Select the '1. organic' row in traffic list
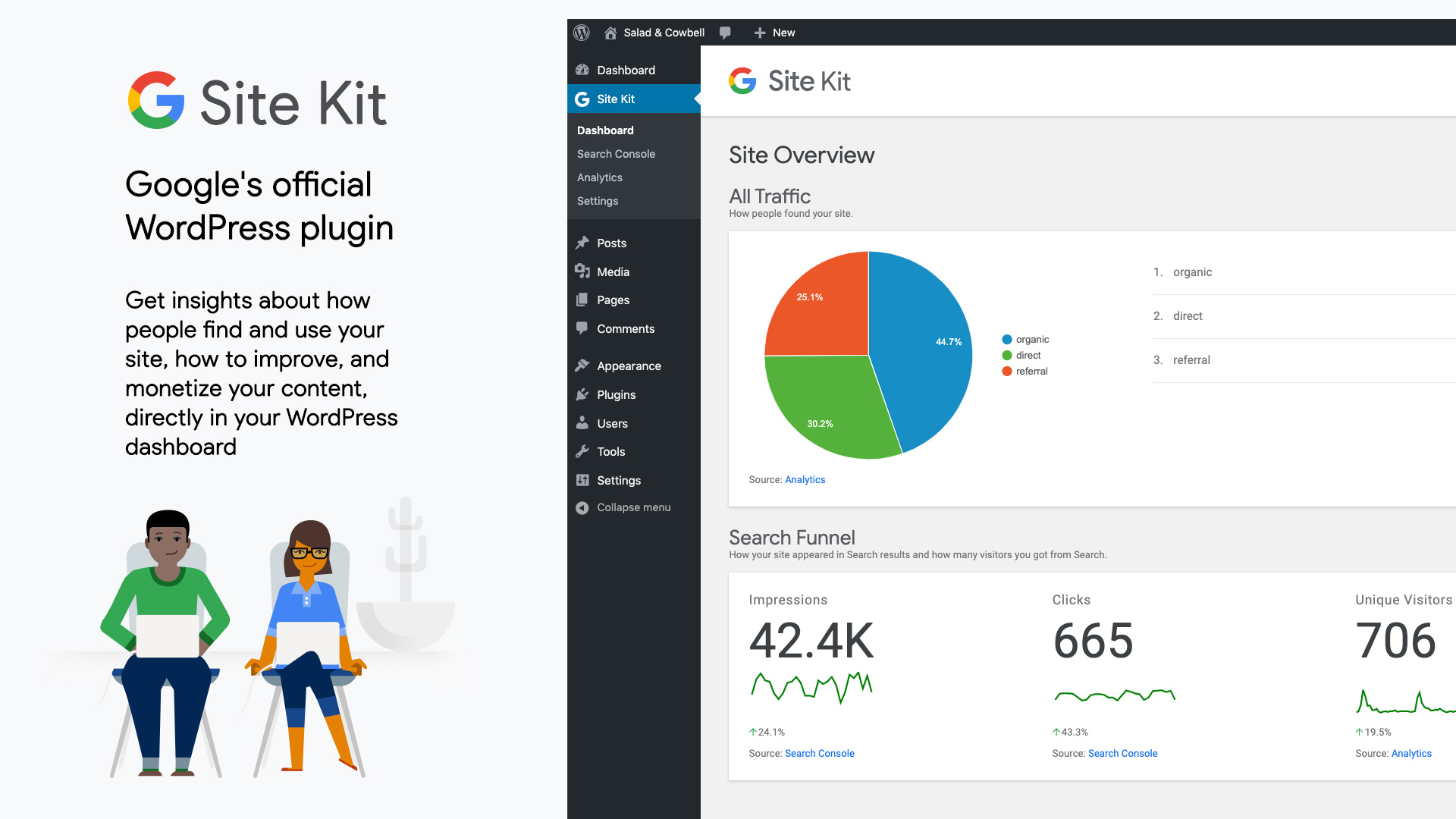 1304,272
